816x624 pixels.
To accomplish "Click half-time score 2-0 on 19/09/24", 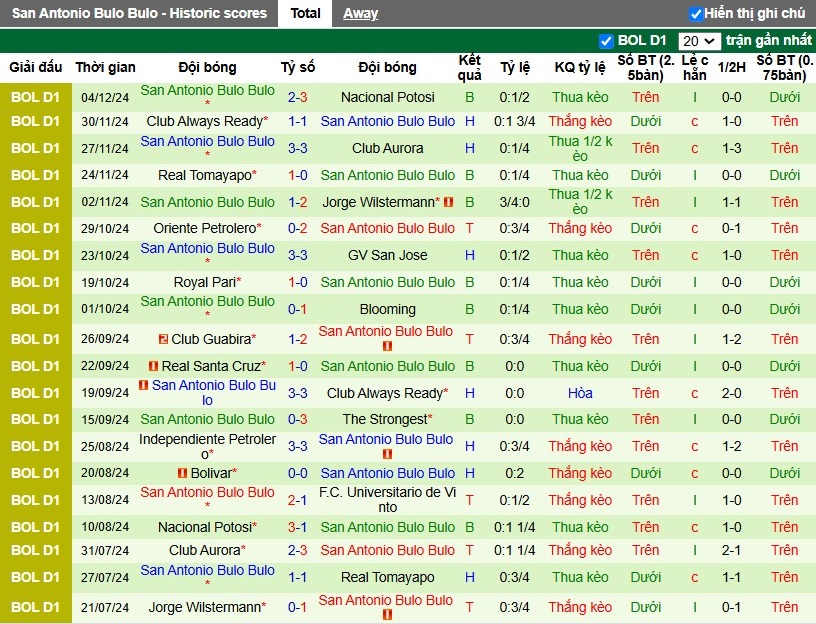I will click(731, 393).
